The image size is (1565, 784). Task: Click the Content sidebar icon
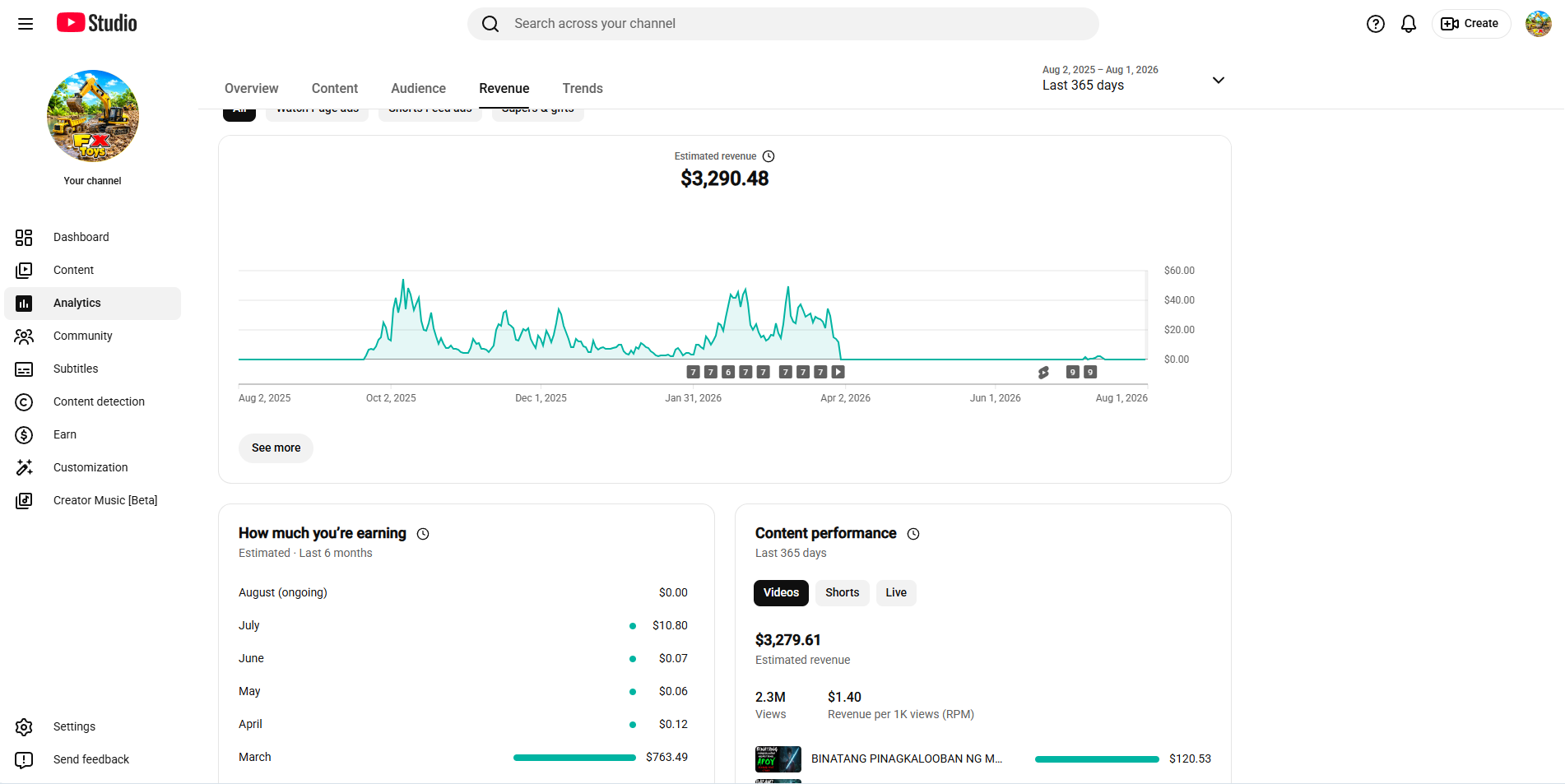[x=24, y=271]
